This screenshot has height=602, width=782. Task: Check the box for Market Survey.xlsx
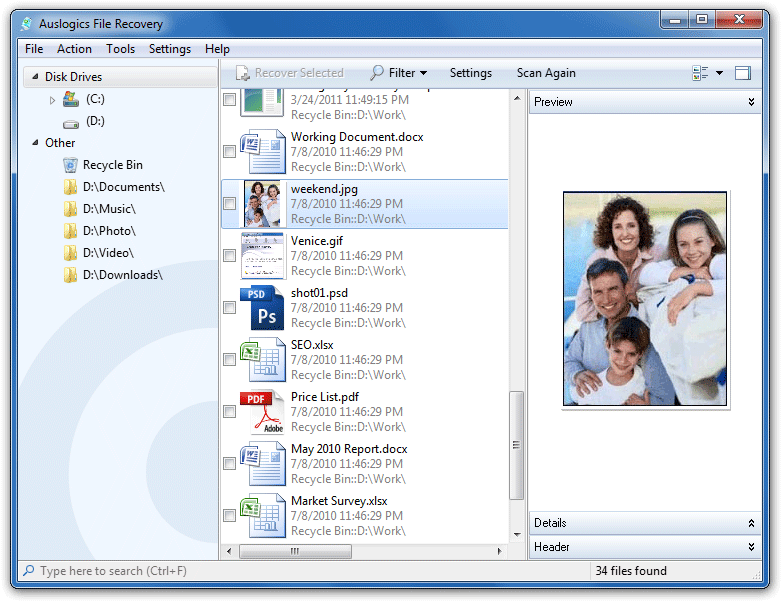click(229, 516)
